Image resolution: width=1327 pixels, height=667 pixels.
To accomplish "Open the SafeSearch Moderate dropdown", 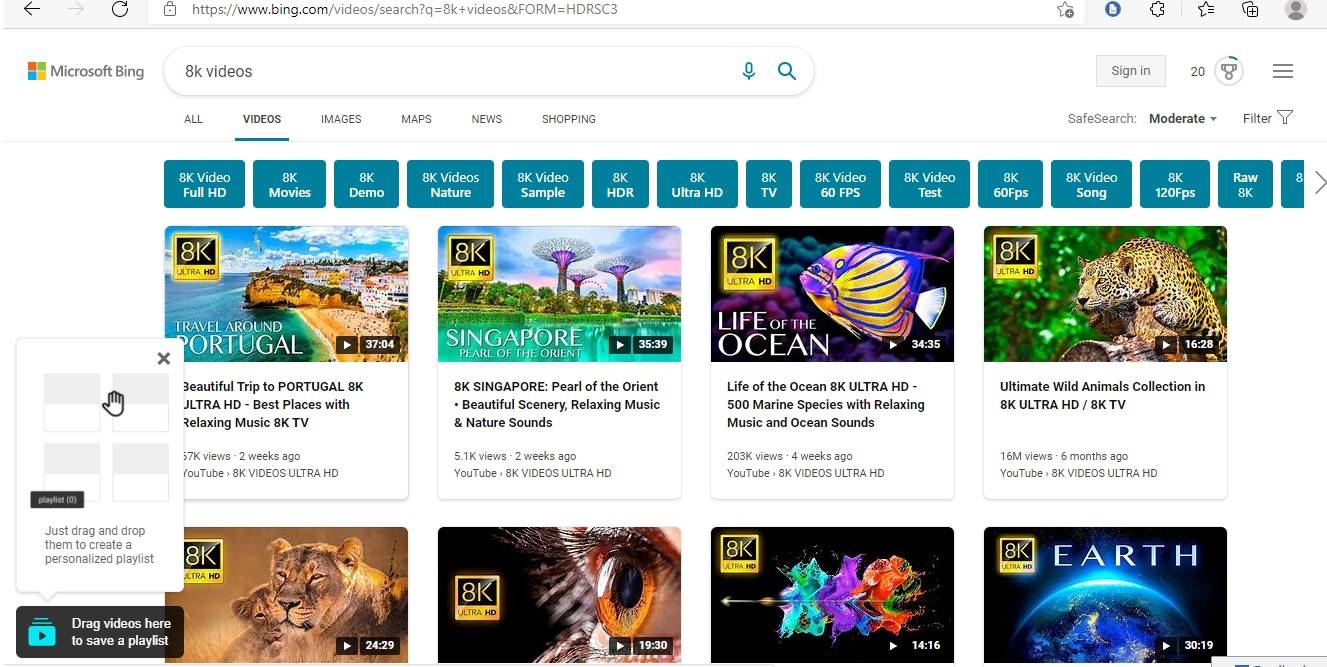I will pyautogui.click(x=1181, y=118).
